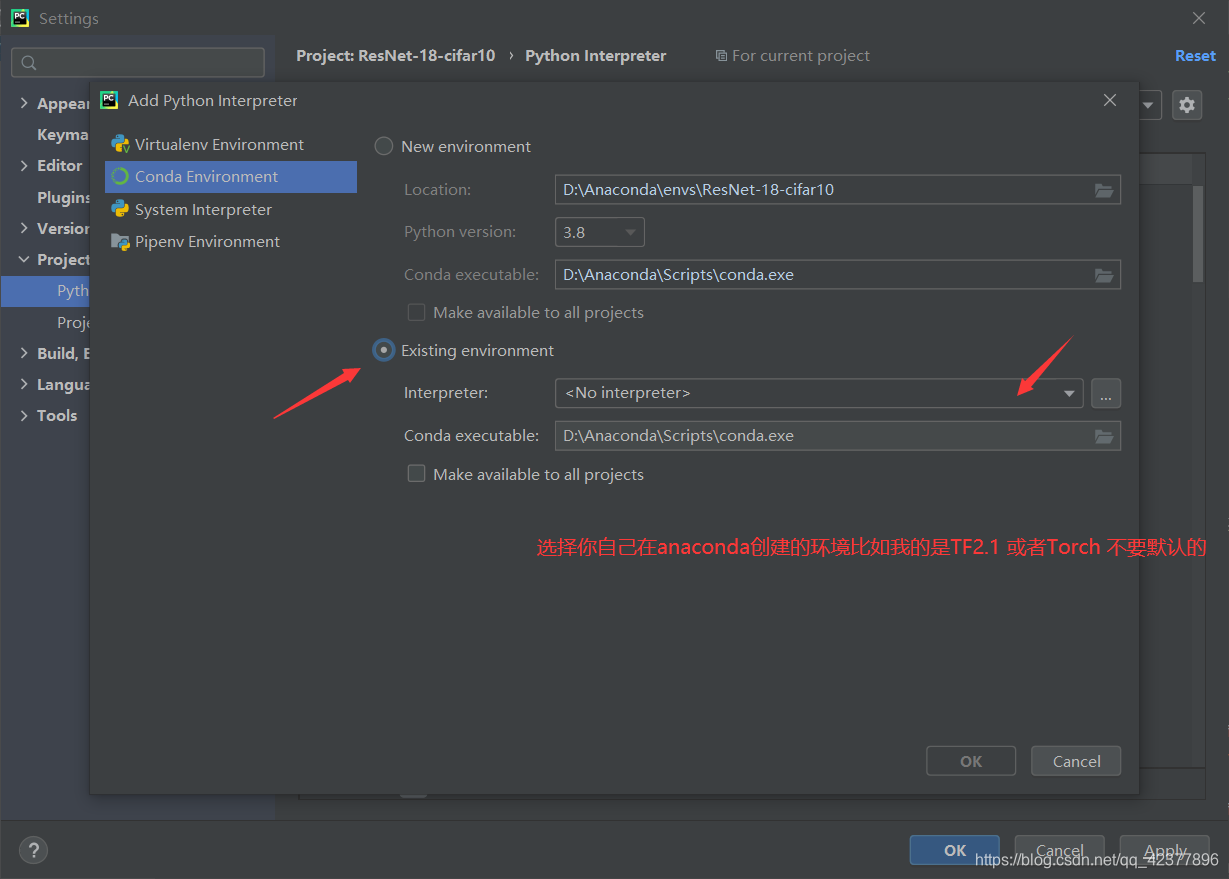The height and width of the screenshot is (879, 1229).
Task: Click the Location path field
Action: click(838, 189)
